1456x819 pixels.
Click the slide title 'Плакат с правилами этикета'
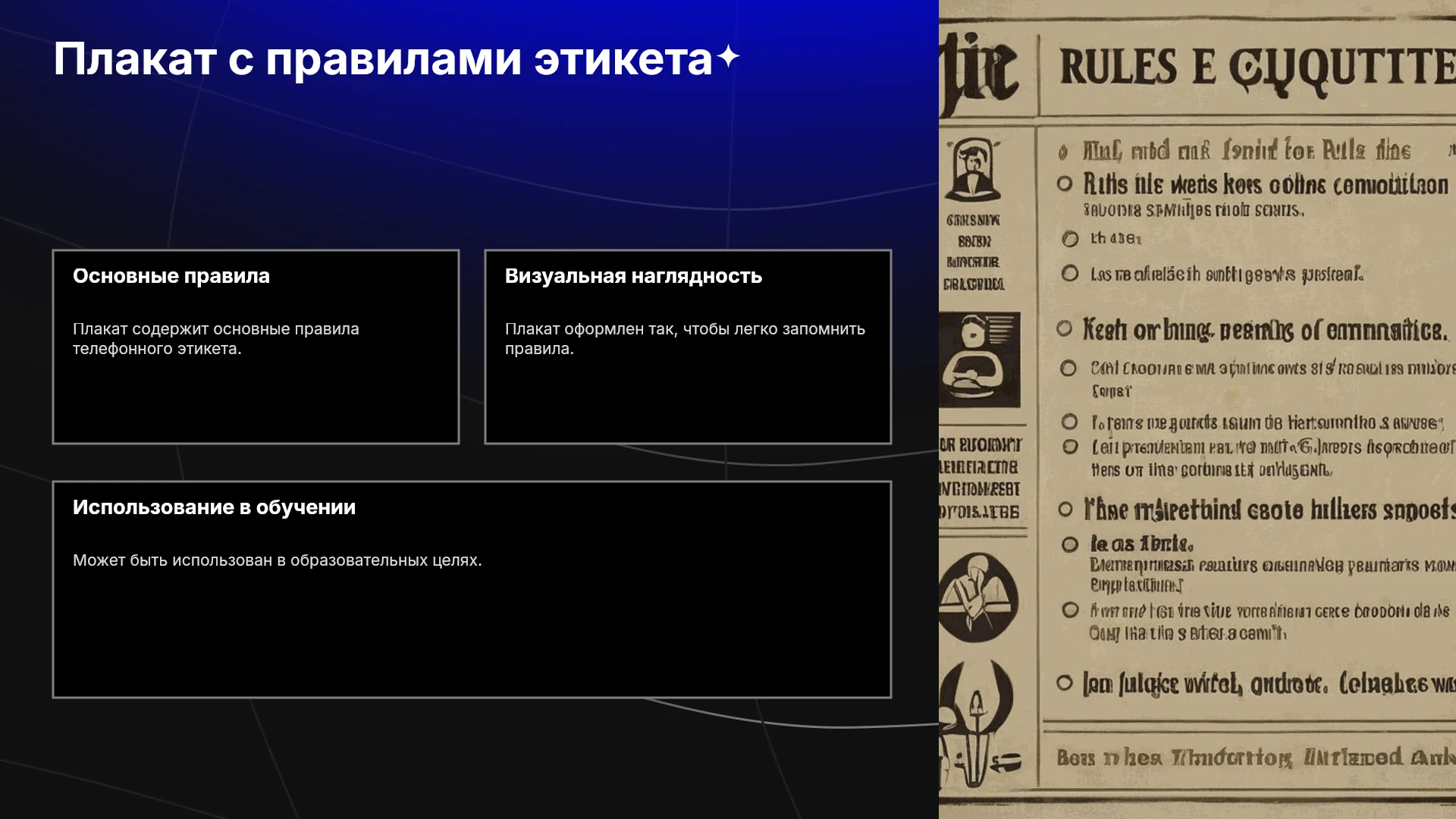coord(383,58)
